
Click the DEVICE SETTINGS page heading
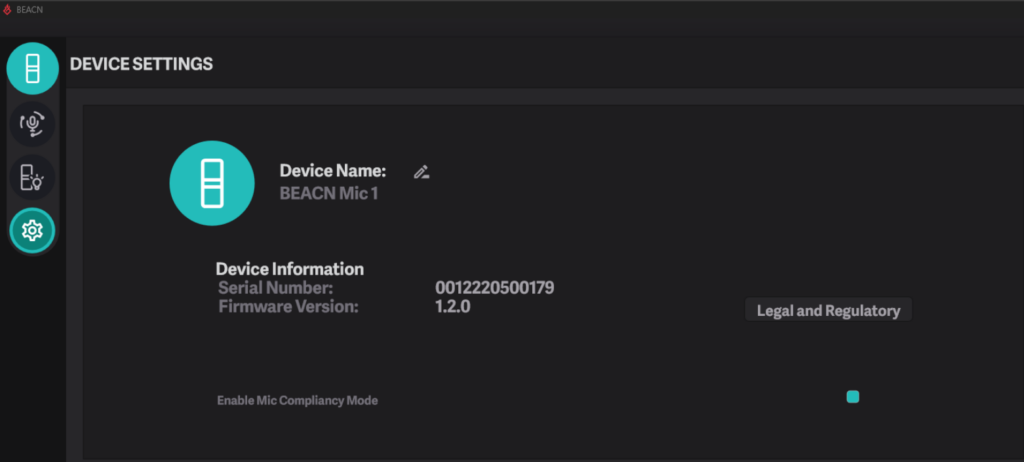pos(141,64)
